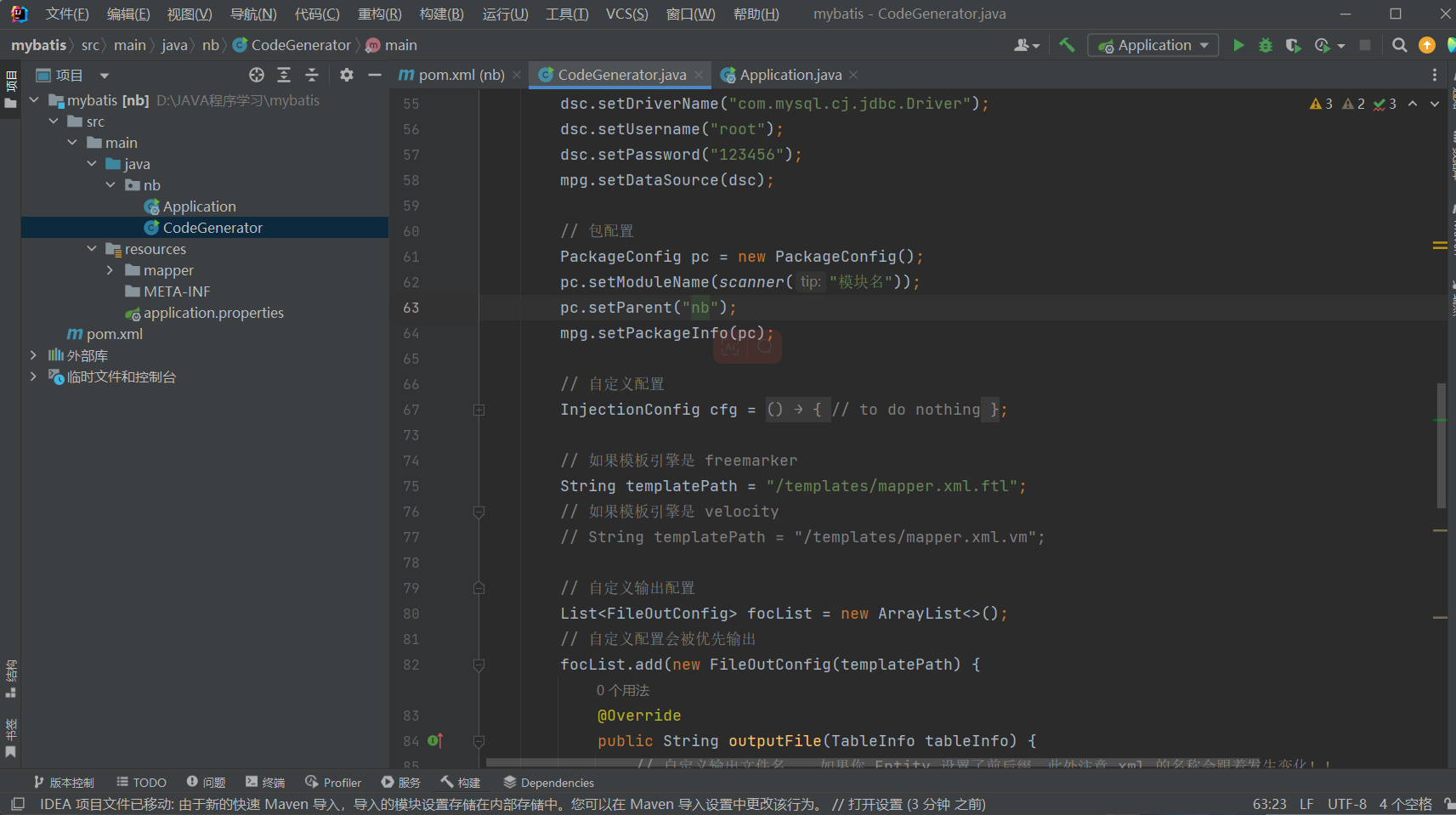This screenshot has width=1456, height=815.
Task: Open the 重构(R) menu
Action: [x=379, y=14]
